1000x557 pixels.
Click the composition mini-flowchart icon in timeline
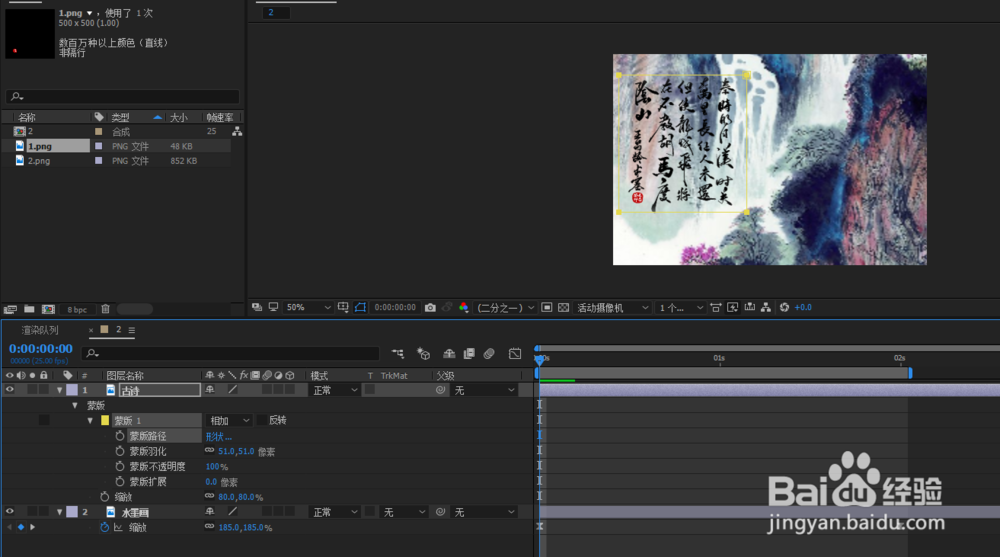pyautogui.click(x=398, y=353)
